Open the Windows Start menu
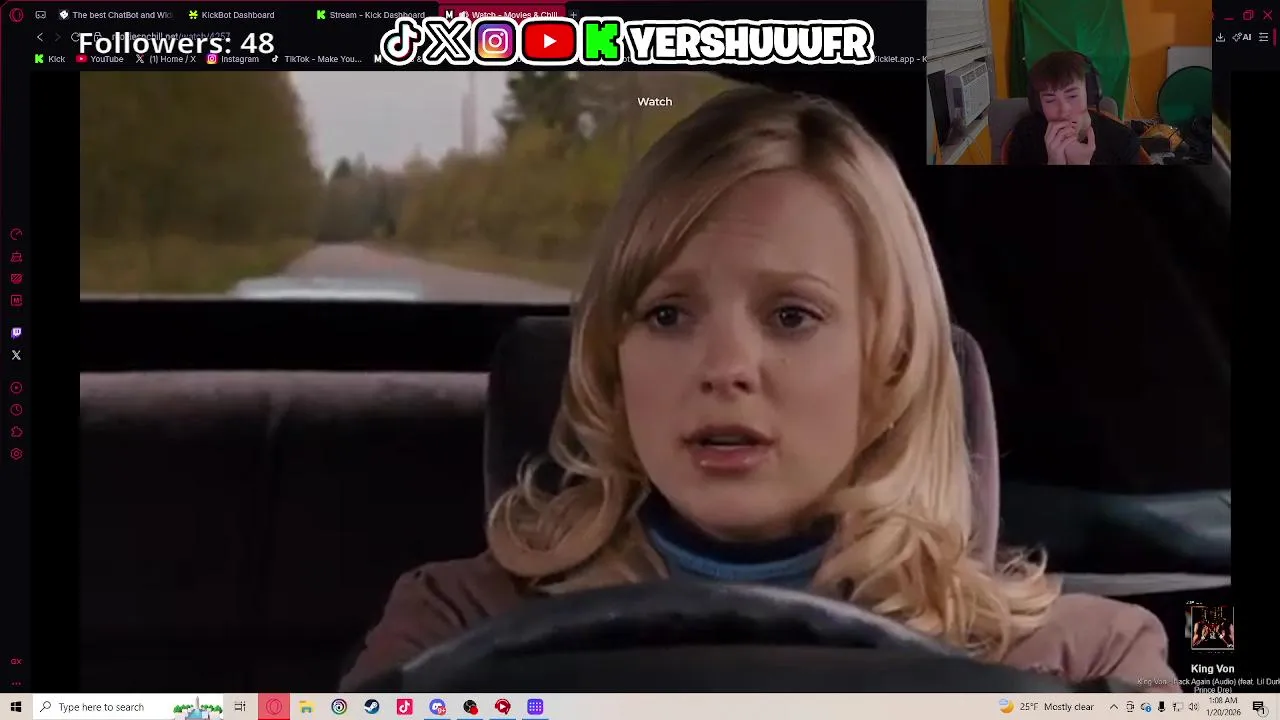 click(16, 707)
